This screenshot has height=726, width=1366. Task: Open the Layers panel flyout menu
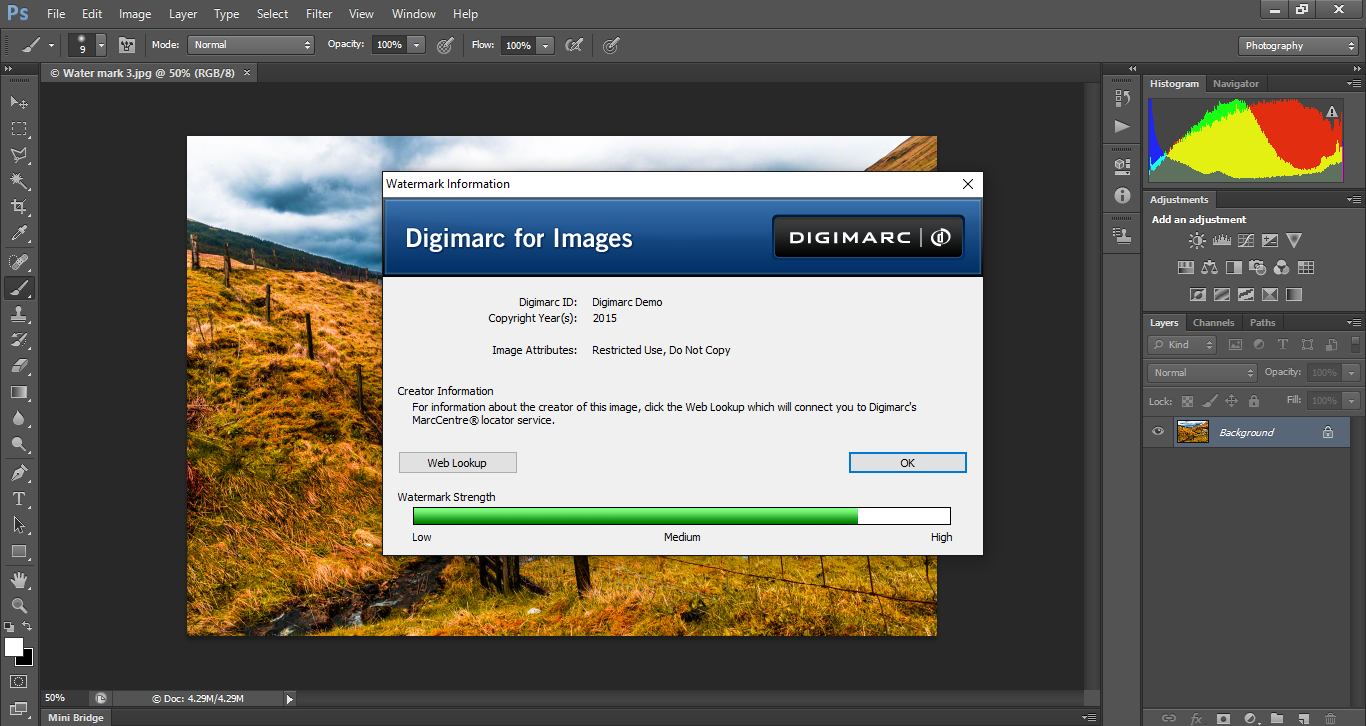point(1354,323)
